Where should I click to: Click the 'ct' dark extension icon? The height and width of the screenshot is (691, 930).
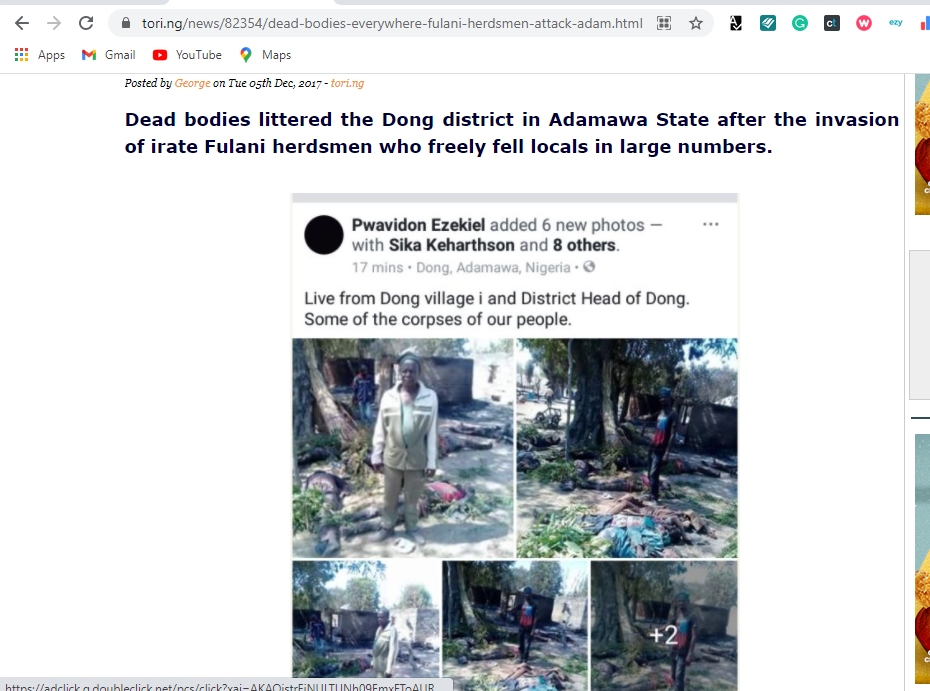832,23
